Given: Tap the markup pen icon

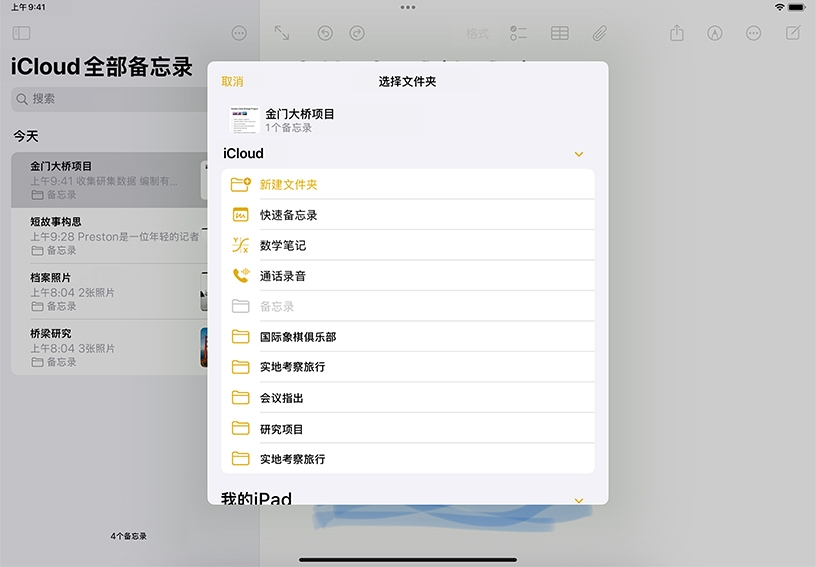Looking at the screenshot, I should (x=715, y=33).
